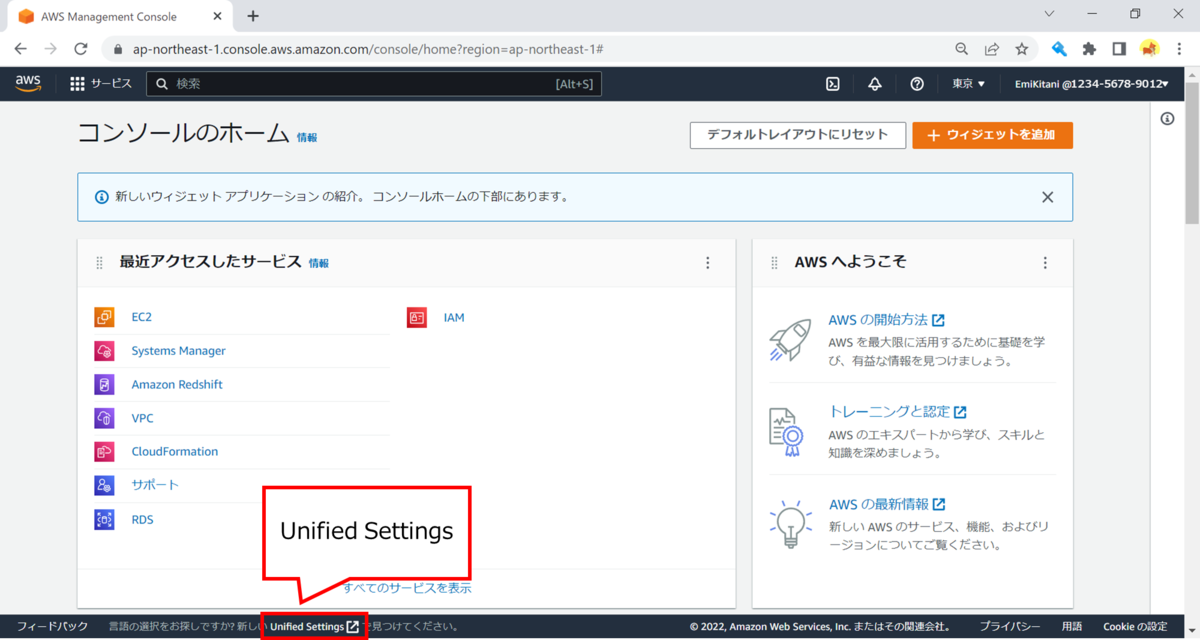Toggle the Chrome side panel icon
The height and width of the screenshot is (640, 1200).
[x=1119, y=48]
